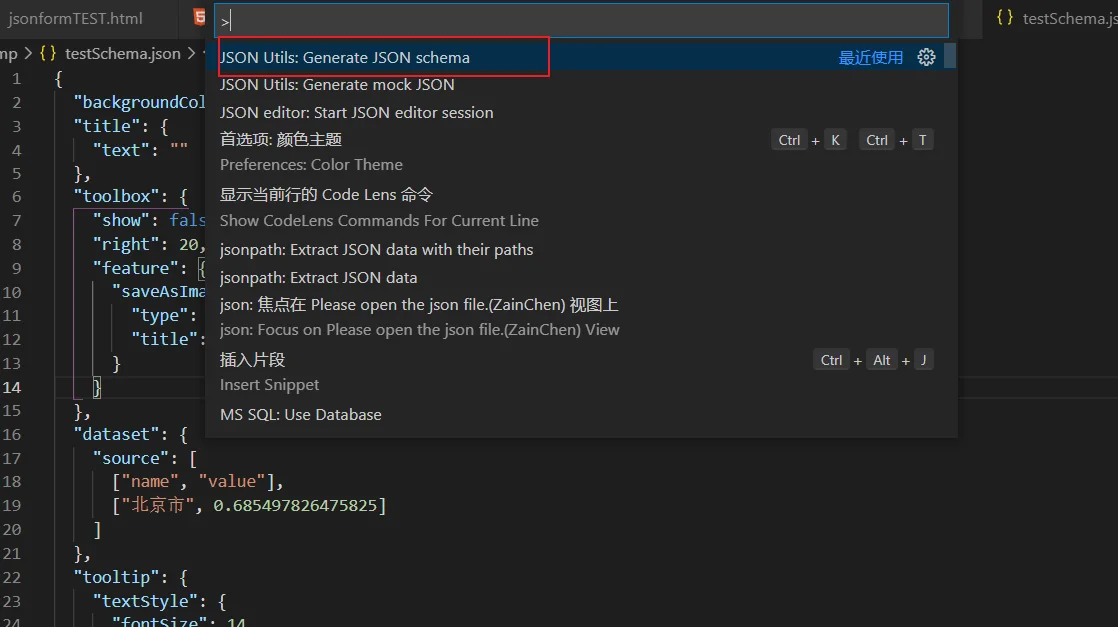The width and height of the screenshot is (1118, 627).
Task: Choose the 插入片段 (Insert Snippet) command
Action: pos(580,372)
